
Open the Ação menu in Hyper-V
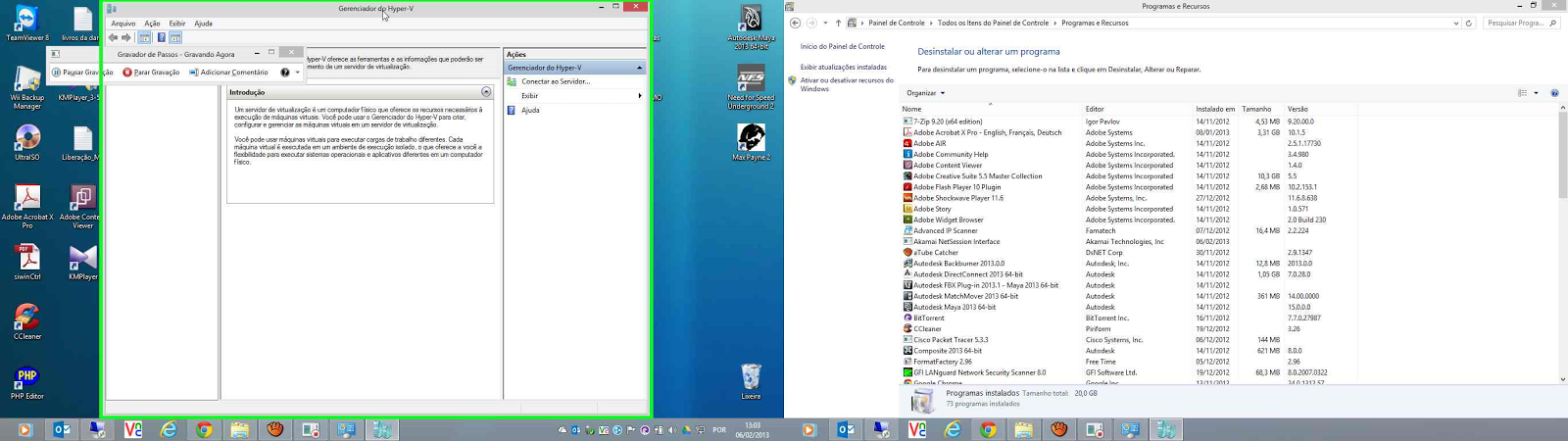(152, 23)
